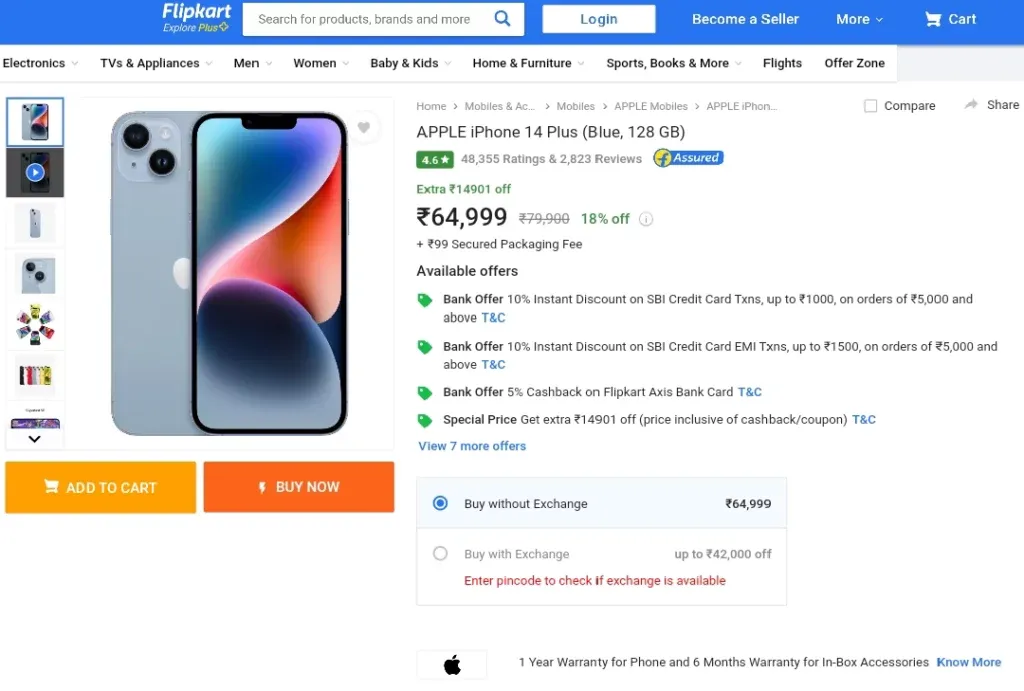The height and width of the screenshot is (691, 1024).
Task: Expand the More dropdown in header
Action: tap(859, 20)
